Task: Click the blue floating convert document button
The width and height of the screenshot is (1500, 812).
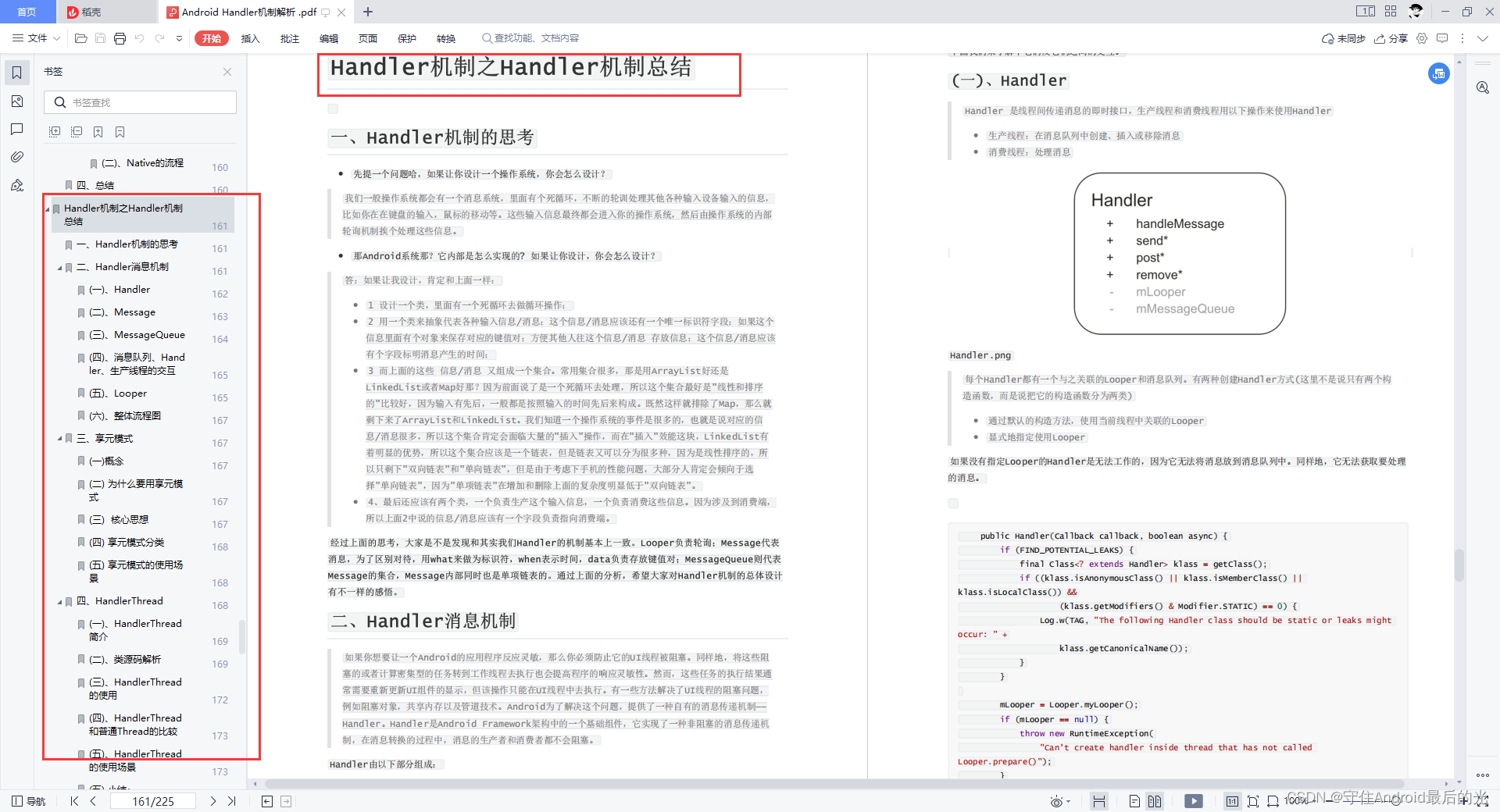Action: pyautogui.click(x=1439, y=73)
